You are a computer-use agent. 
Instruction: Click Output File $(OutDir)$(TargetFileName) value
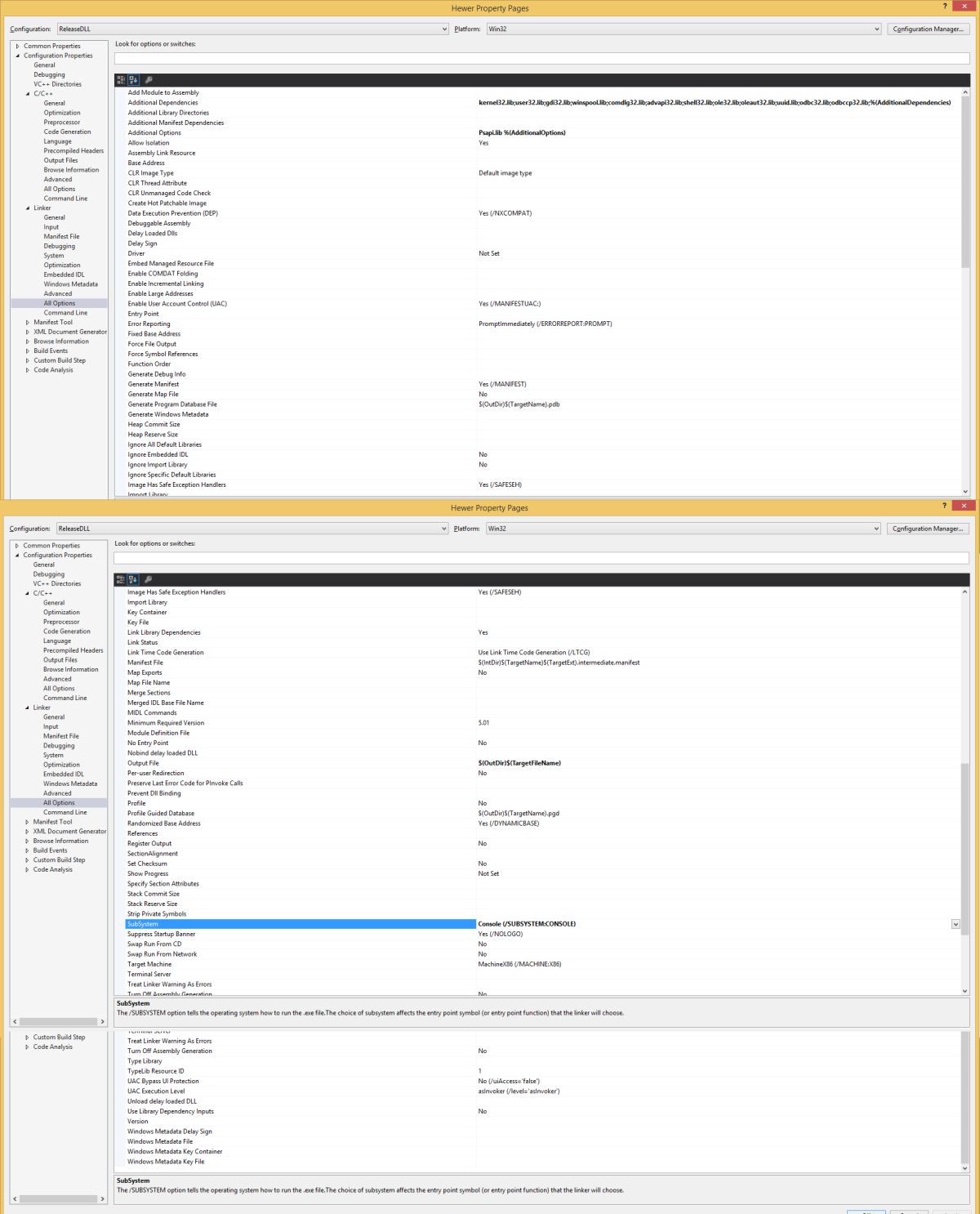coord(519,763)
